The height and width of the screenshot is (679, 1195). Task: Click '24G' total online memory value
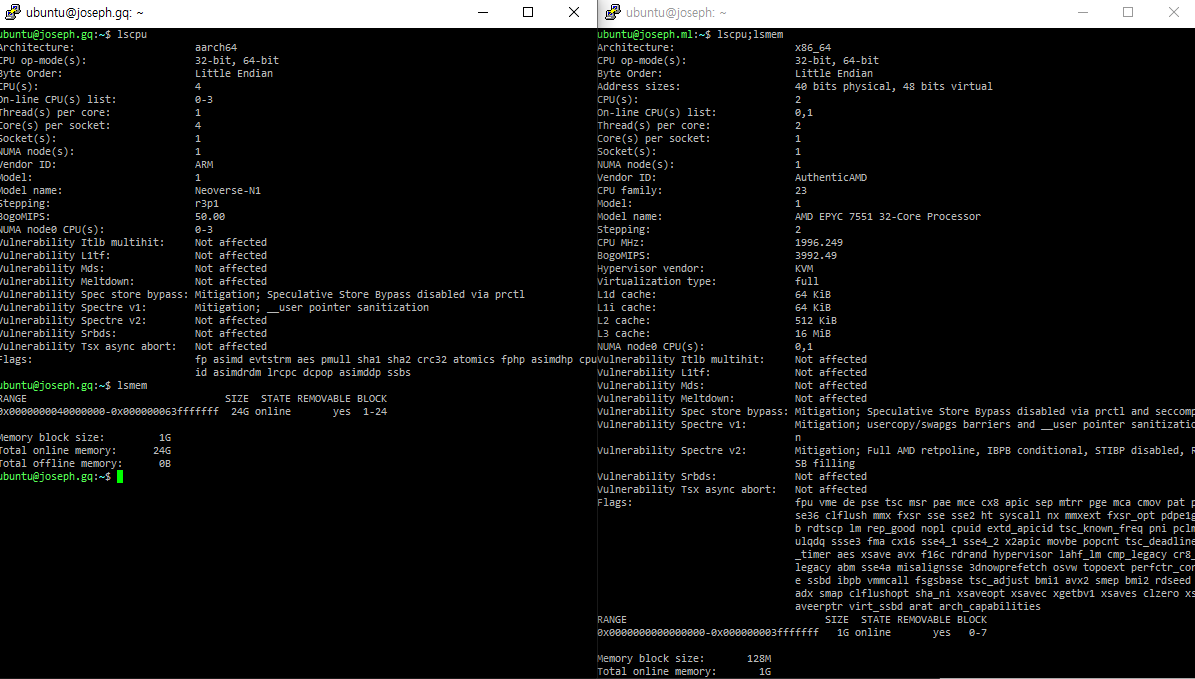click(x=162, y=450)
